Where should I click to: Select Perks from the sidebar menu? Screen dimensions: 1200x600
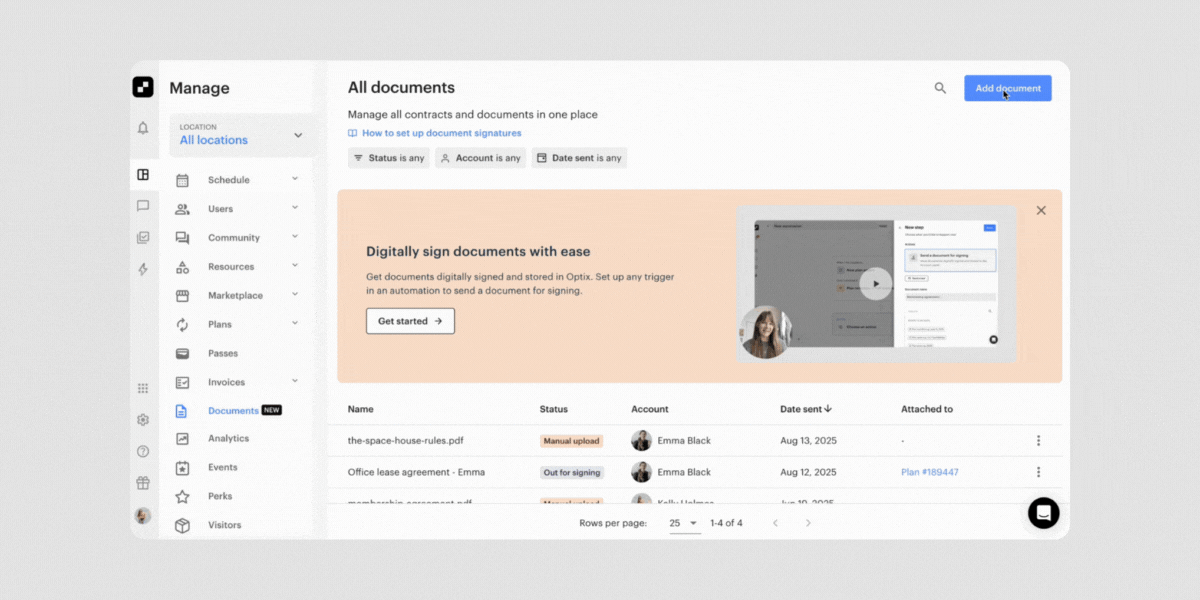point(183,495)
